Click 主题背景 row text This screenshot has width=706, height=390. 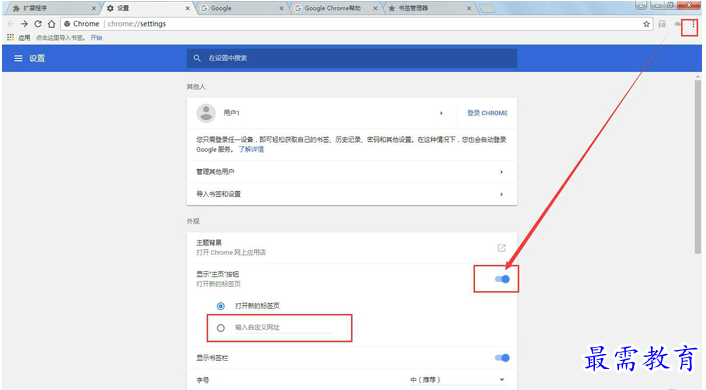click(x=209, y=243)
